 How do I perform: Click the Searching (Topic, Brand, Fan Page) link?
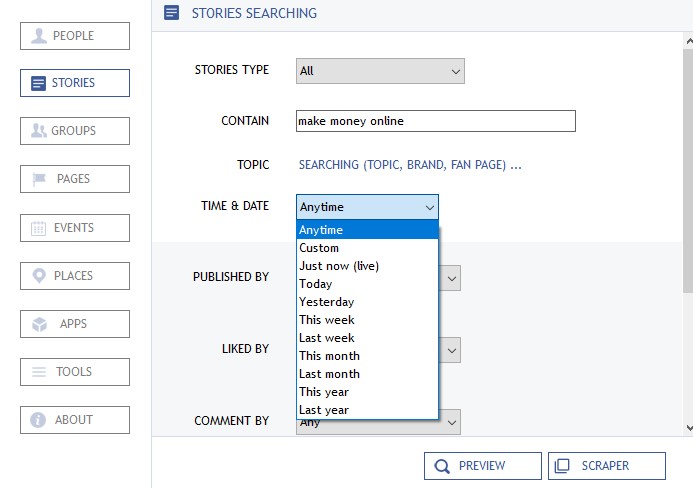tap(410, 165)
